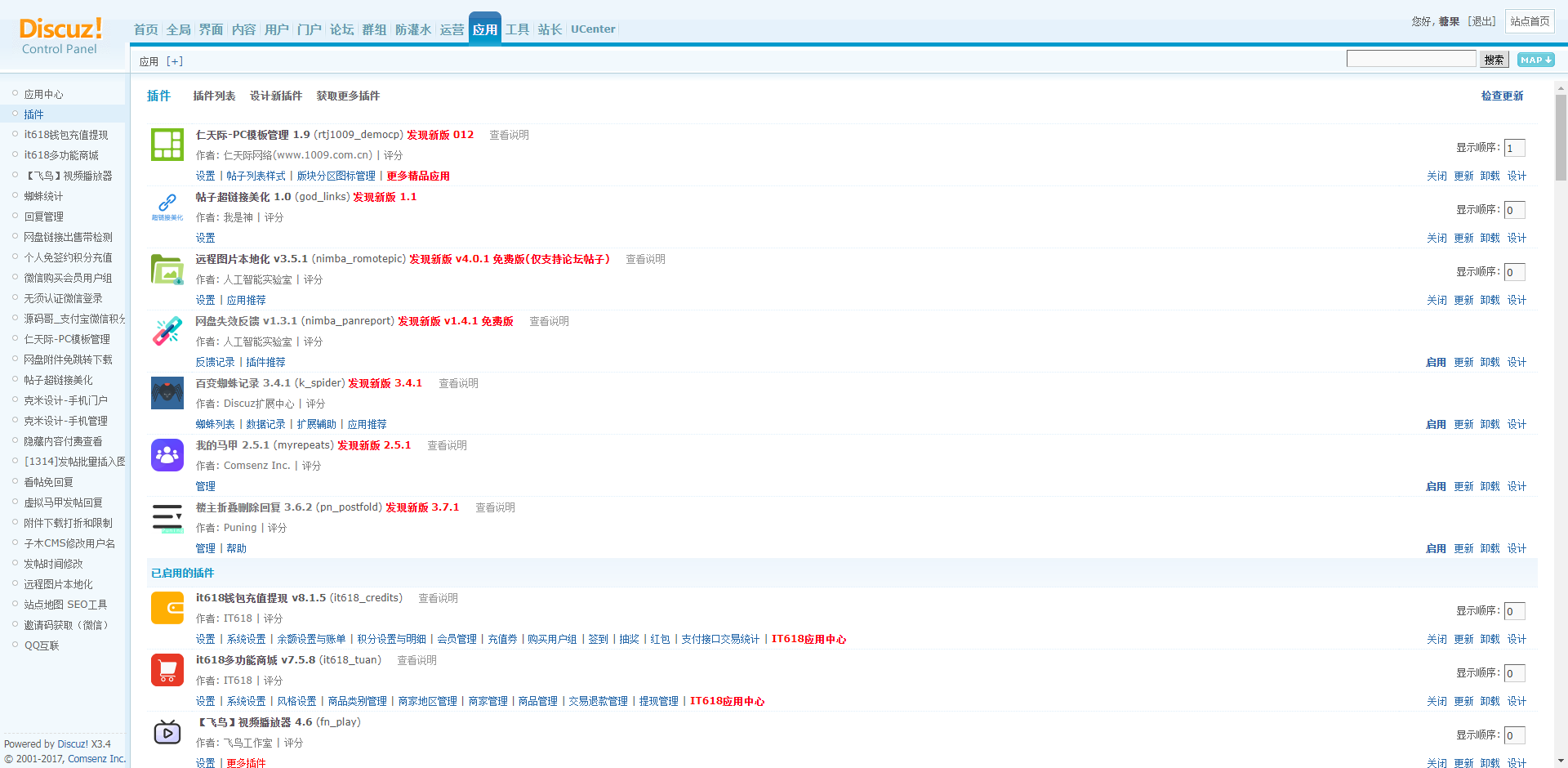Image resolution: width=1568 pixels, height=768 pixels.
Task: Click 查看说明 next to 仁天际-PC模板管理
Action: pos(509,135)
